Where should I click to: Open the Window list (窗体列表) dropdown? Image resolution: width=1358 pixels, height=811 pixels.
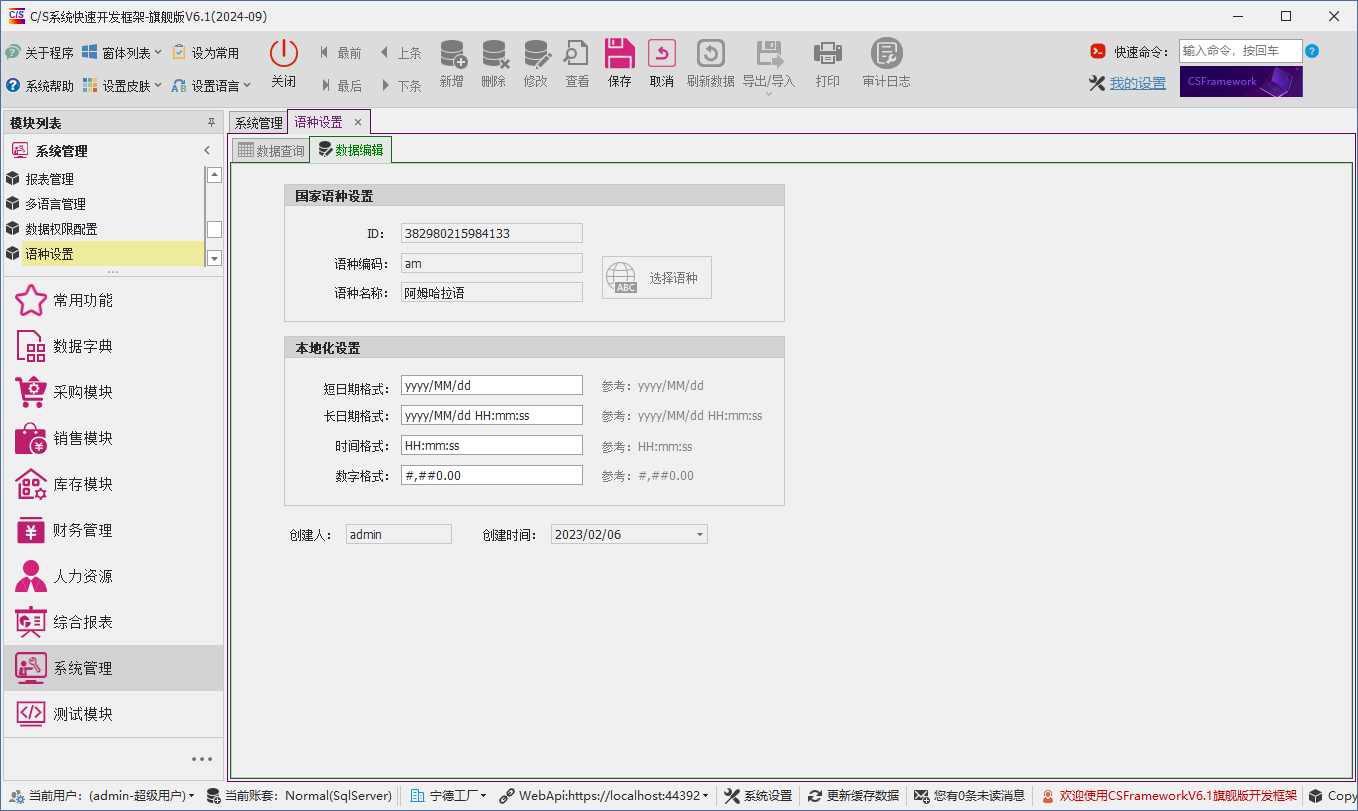[x=122, y=53]
